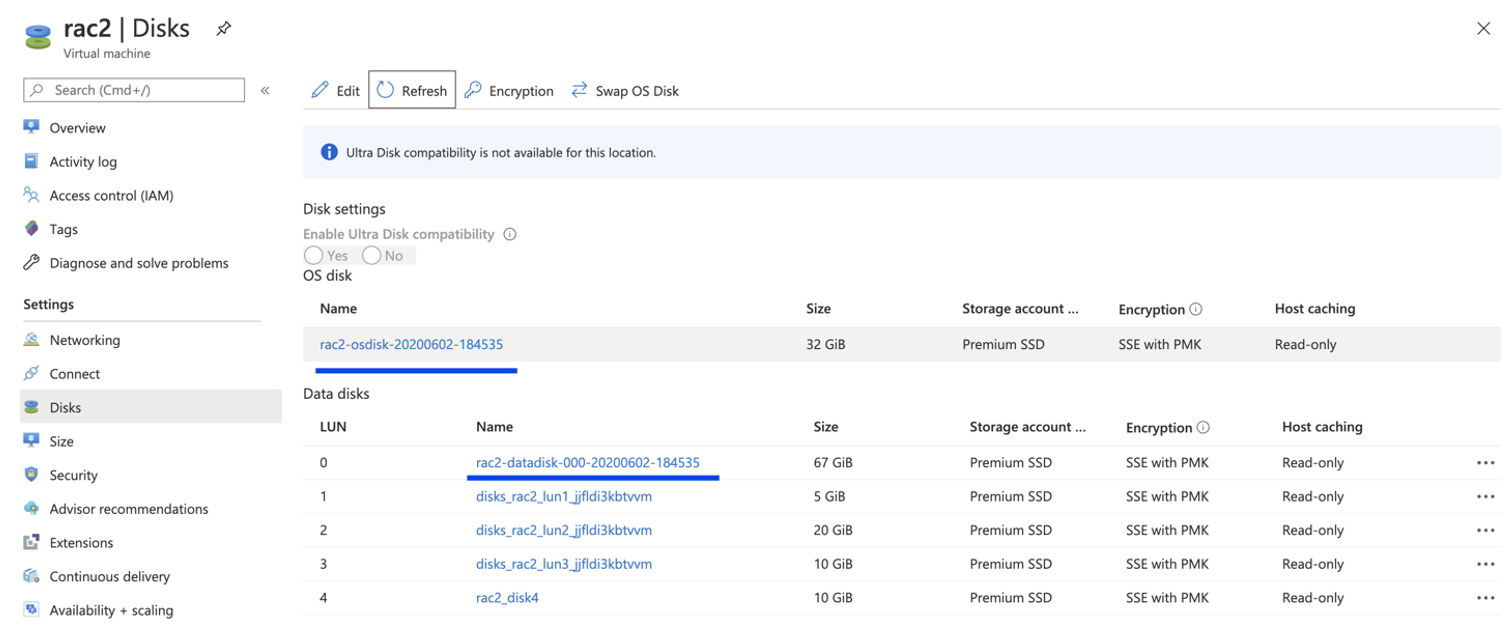1510x630 pixels.
Task: Open the rac2-osdisk-20200602-184535 disk link
Action: pyautogui.click(x=411, y=344)
